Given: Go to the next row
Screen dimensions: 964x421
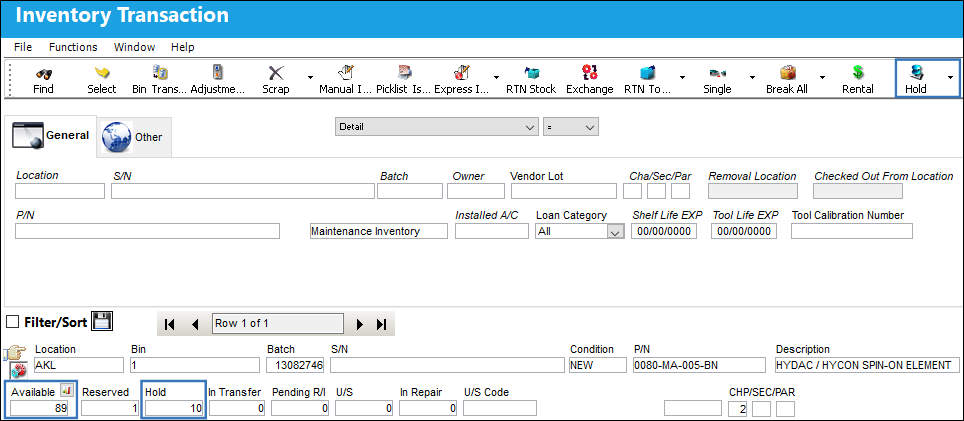Looking at the screenshot, I should (360, 325).
